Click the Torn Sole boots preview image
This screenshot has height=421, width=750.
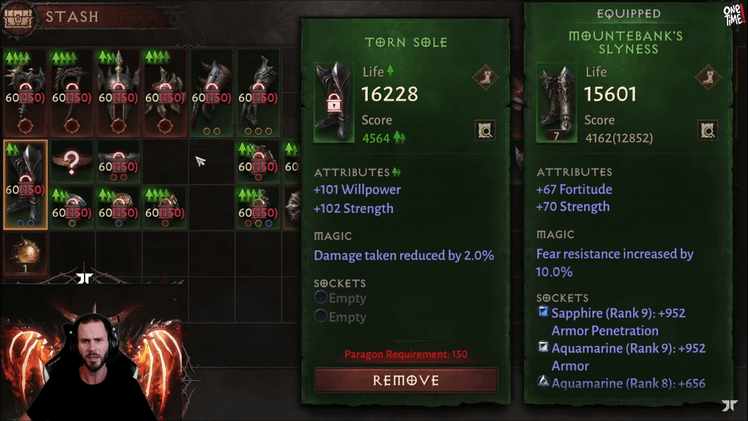334,101
